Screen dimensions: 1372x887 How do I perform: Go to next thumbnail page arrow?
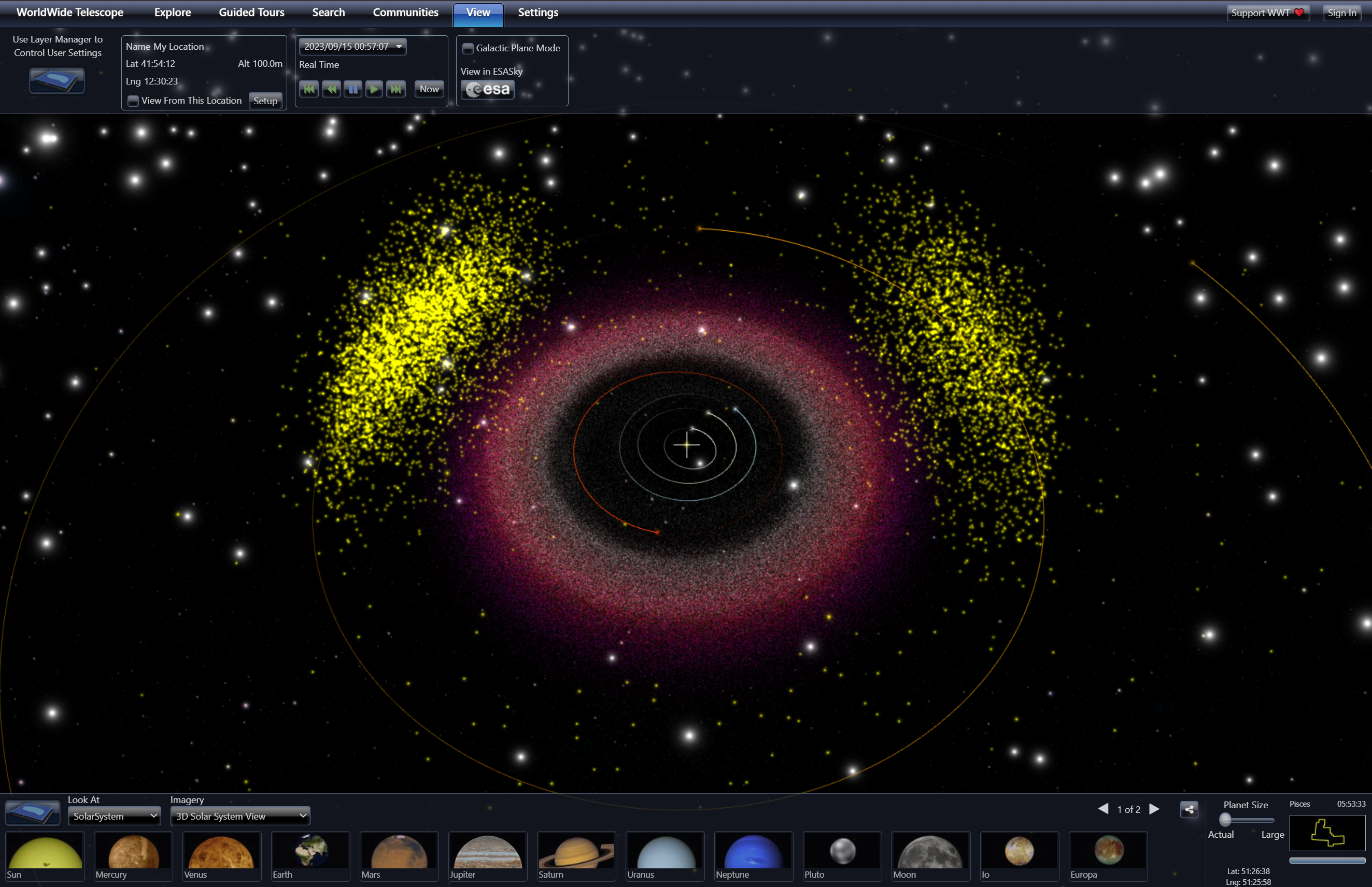coord(1154,809)
